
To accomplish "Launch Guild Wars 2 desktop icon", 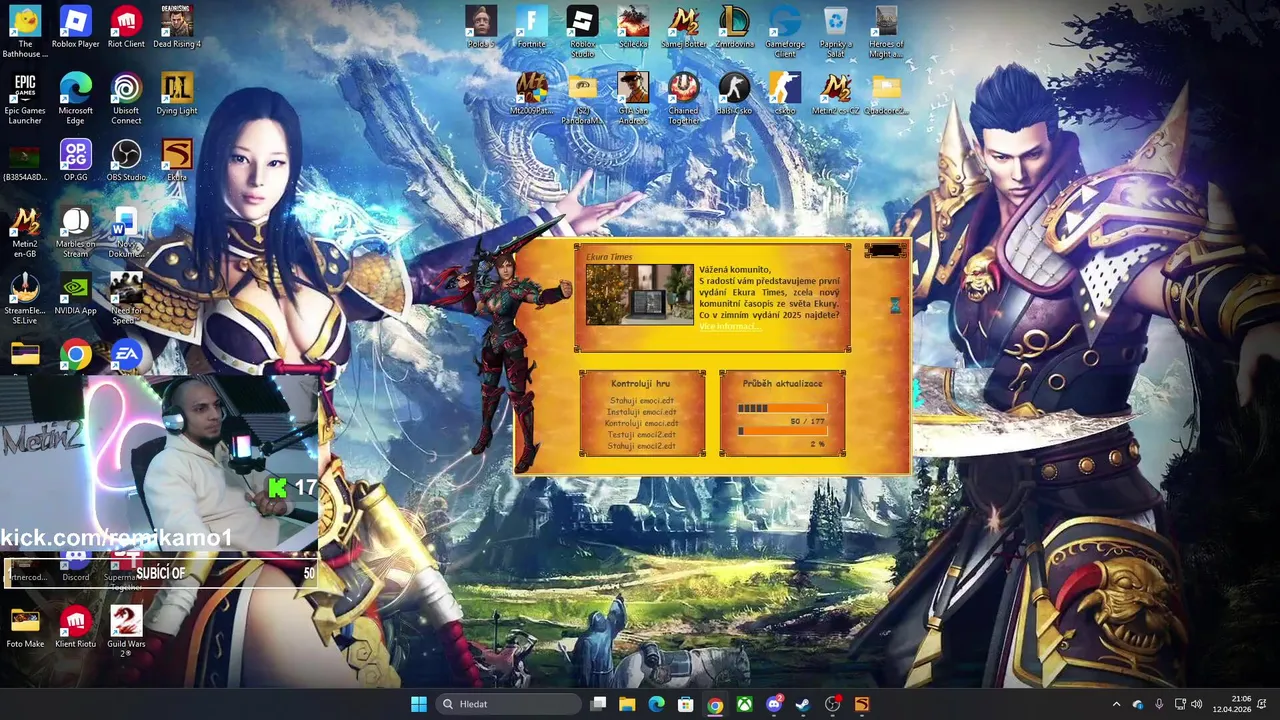I will click(126, 632).
